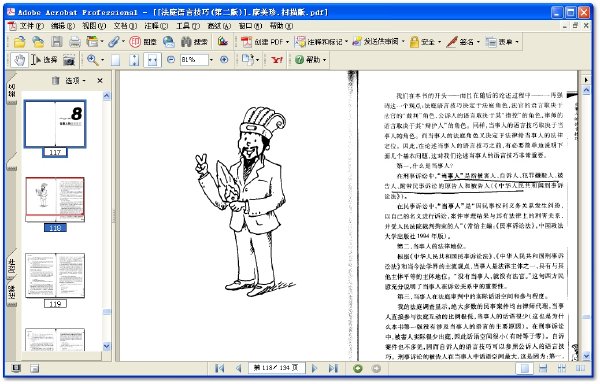The width and height of the screenshot is (600, 384).
Task: Print the document with the printer icon
Action: click(75, 42)
